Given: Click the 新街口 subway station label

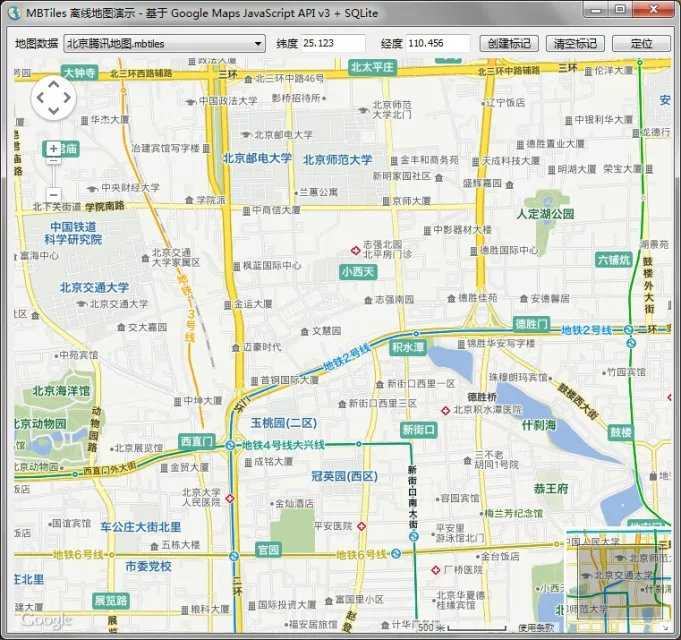Looking at the screenshot, I should [x=418, y=429].
